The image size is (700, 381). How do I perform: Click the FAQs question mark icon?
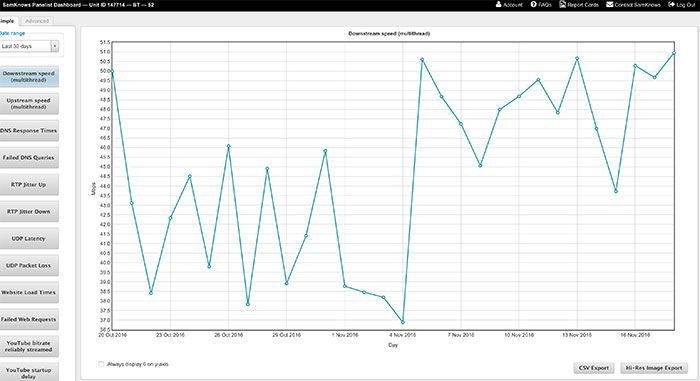tap(533, 4)
